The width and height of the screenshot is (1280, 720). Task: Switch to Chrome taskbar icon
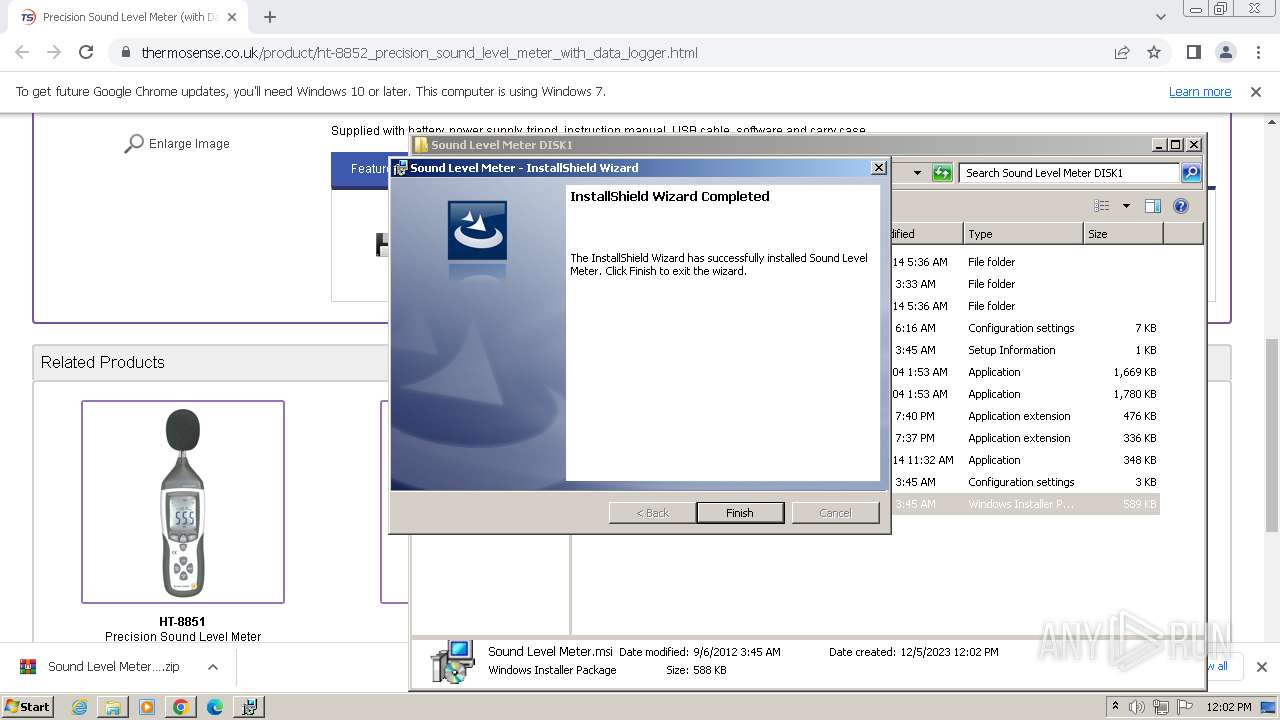coord(181,707)
